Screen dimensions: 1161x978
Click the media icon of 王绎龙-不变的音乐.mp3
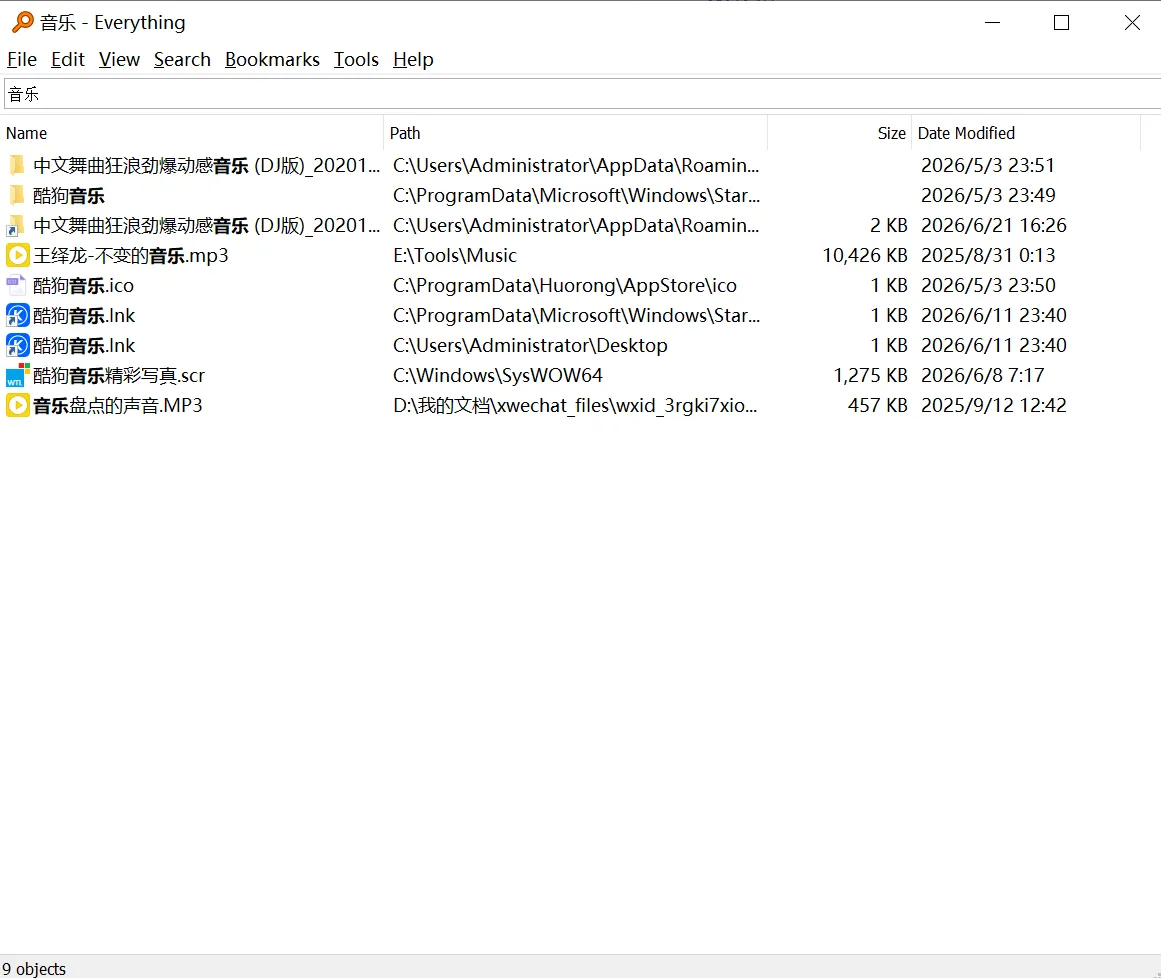pos(18,255)
